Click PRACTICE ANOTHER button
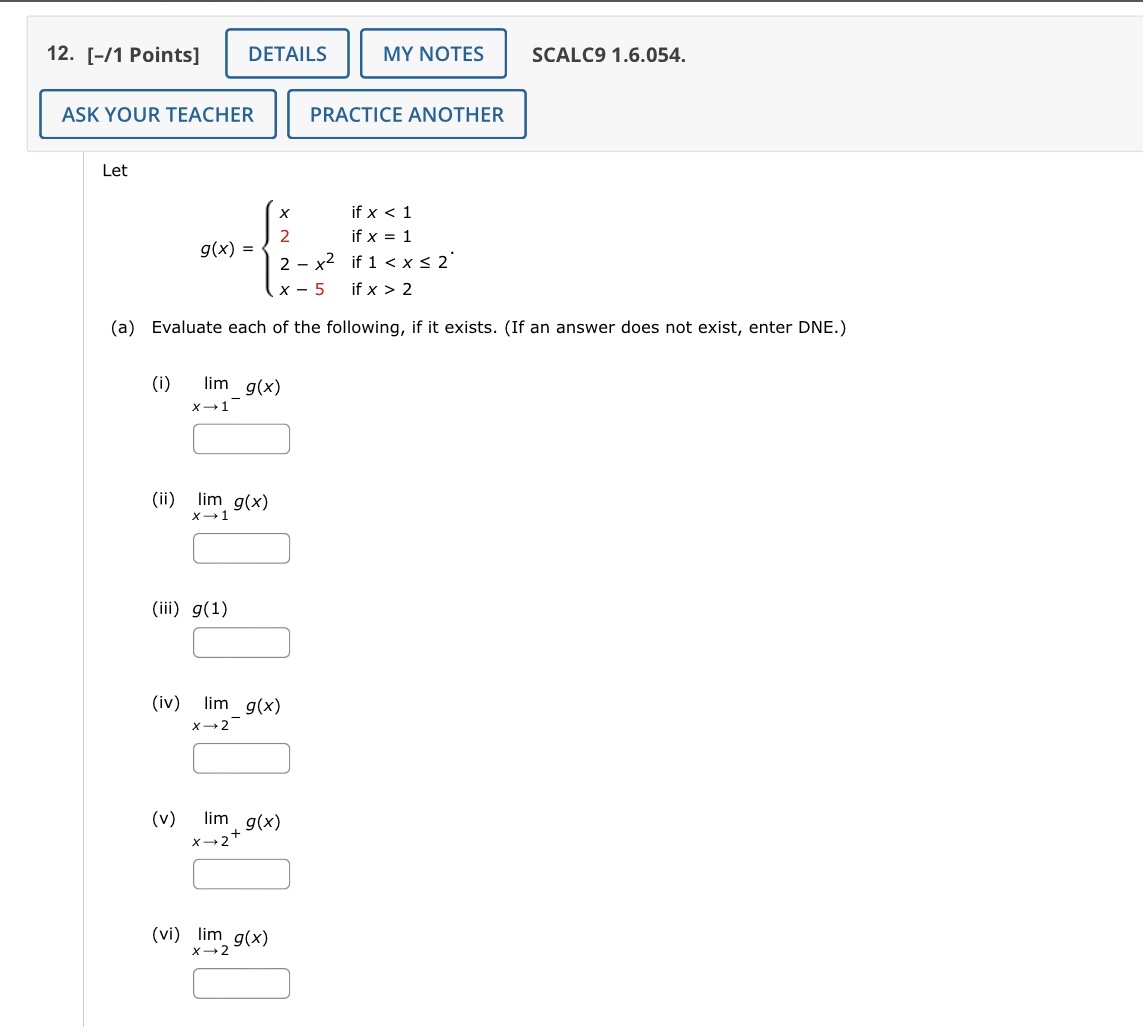This screenshot has width=1143, height=1027. tap(407, 114)
